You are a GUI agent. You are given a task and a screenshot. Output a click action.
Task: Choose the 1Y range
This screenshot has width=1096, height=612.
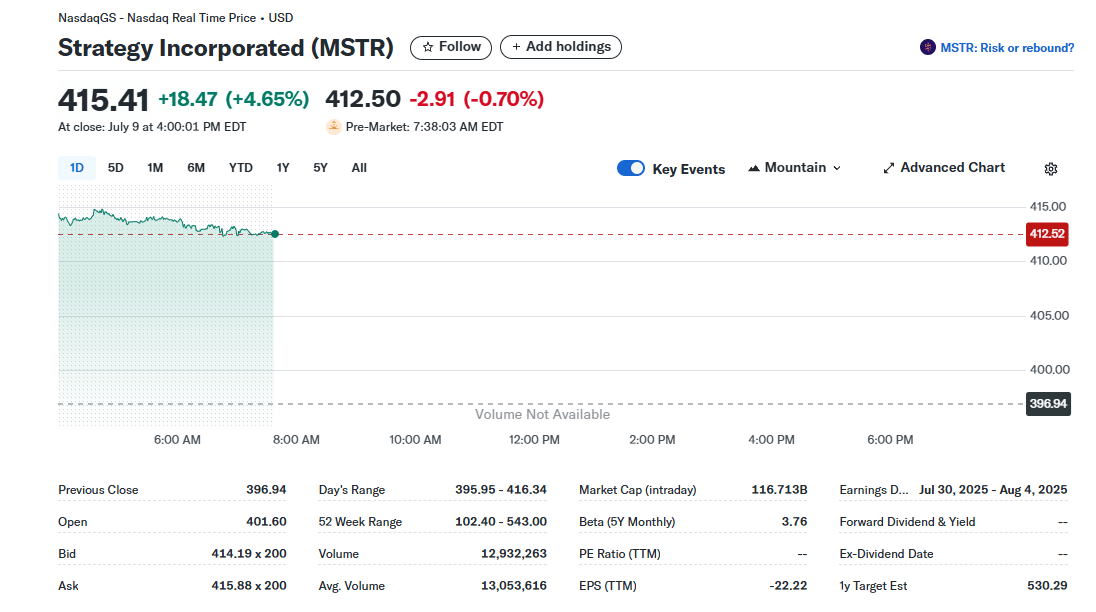(282, 168)
